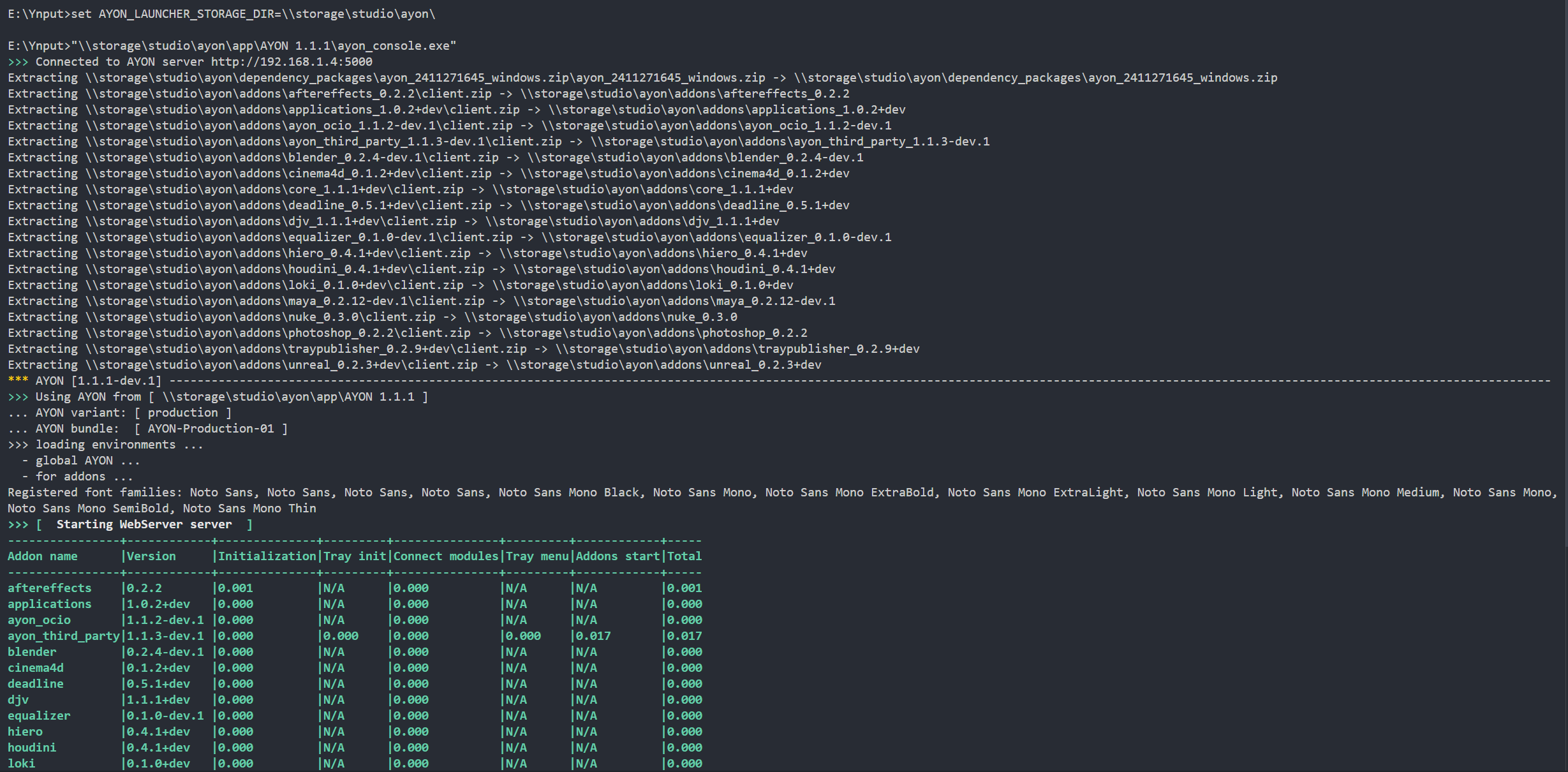Click the 'Addons start' column header
Screen dimensions: 1568x772
coord(618,556)
